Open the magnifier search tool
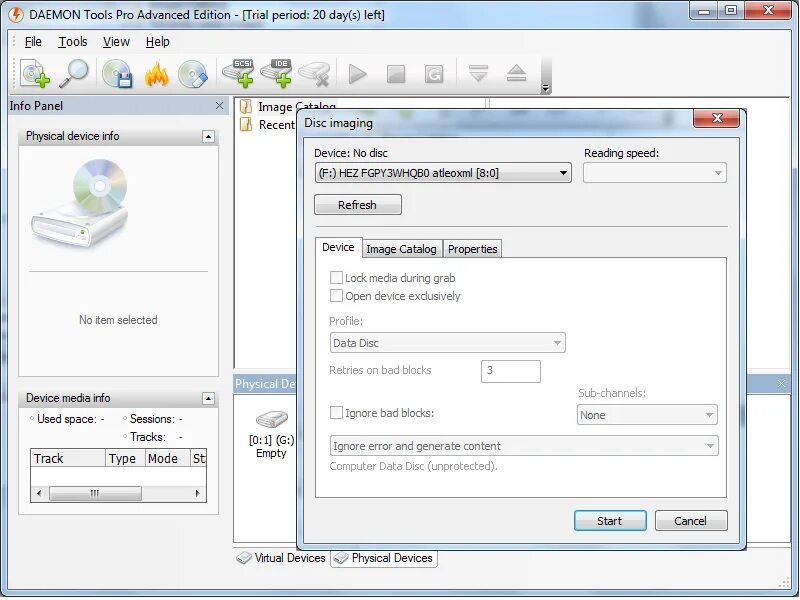The image size is (800, 600). [x=74, y=74]
